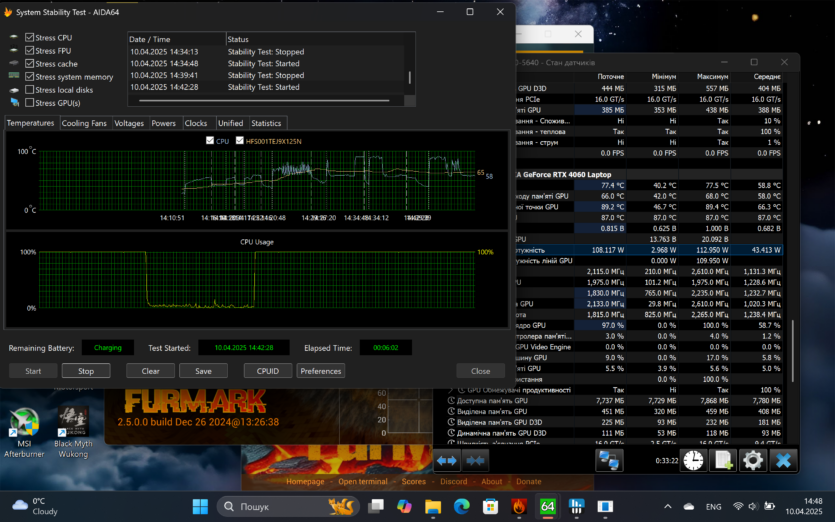Open File Explorer from the taskbar

tap(433, 507)
